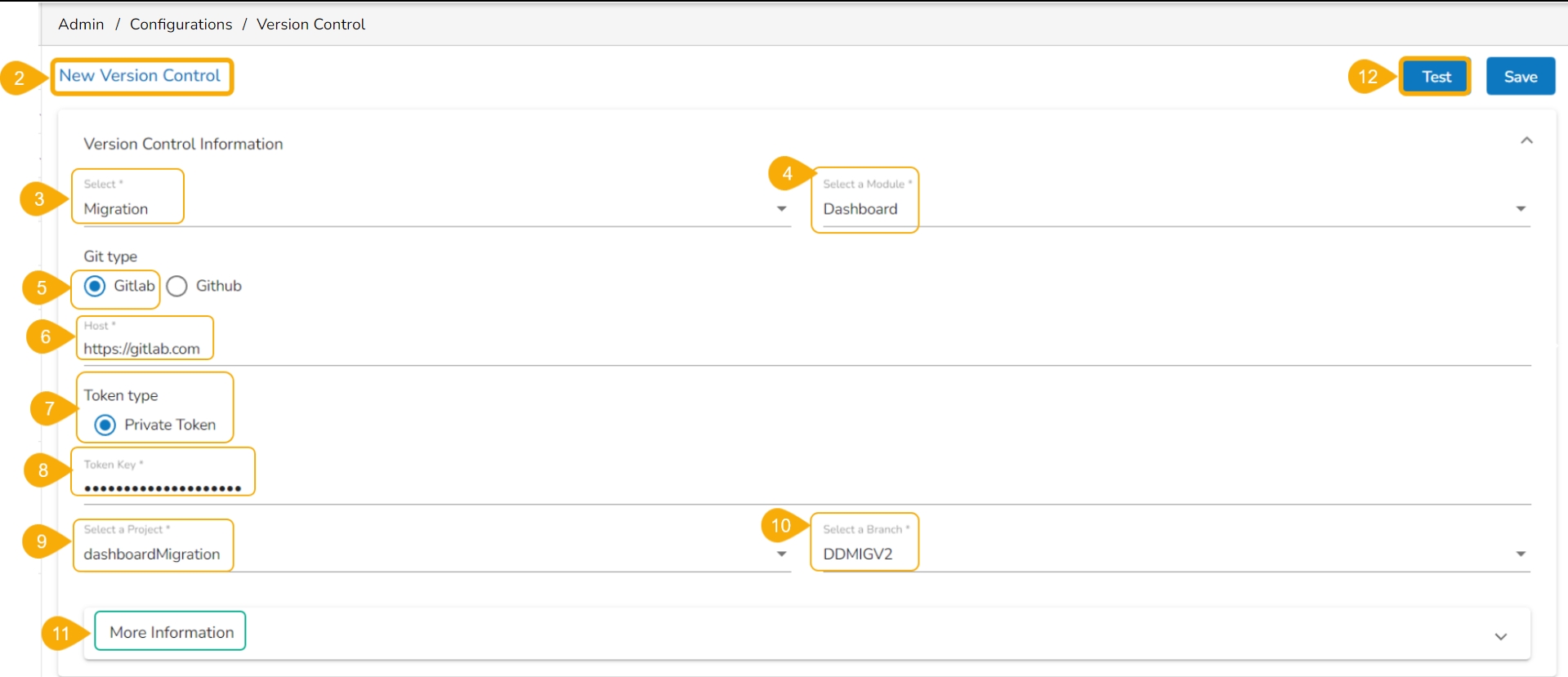Collapse the Version Control Information section chevron
The image size is (1568, 677).
[1526, 141]
